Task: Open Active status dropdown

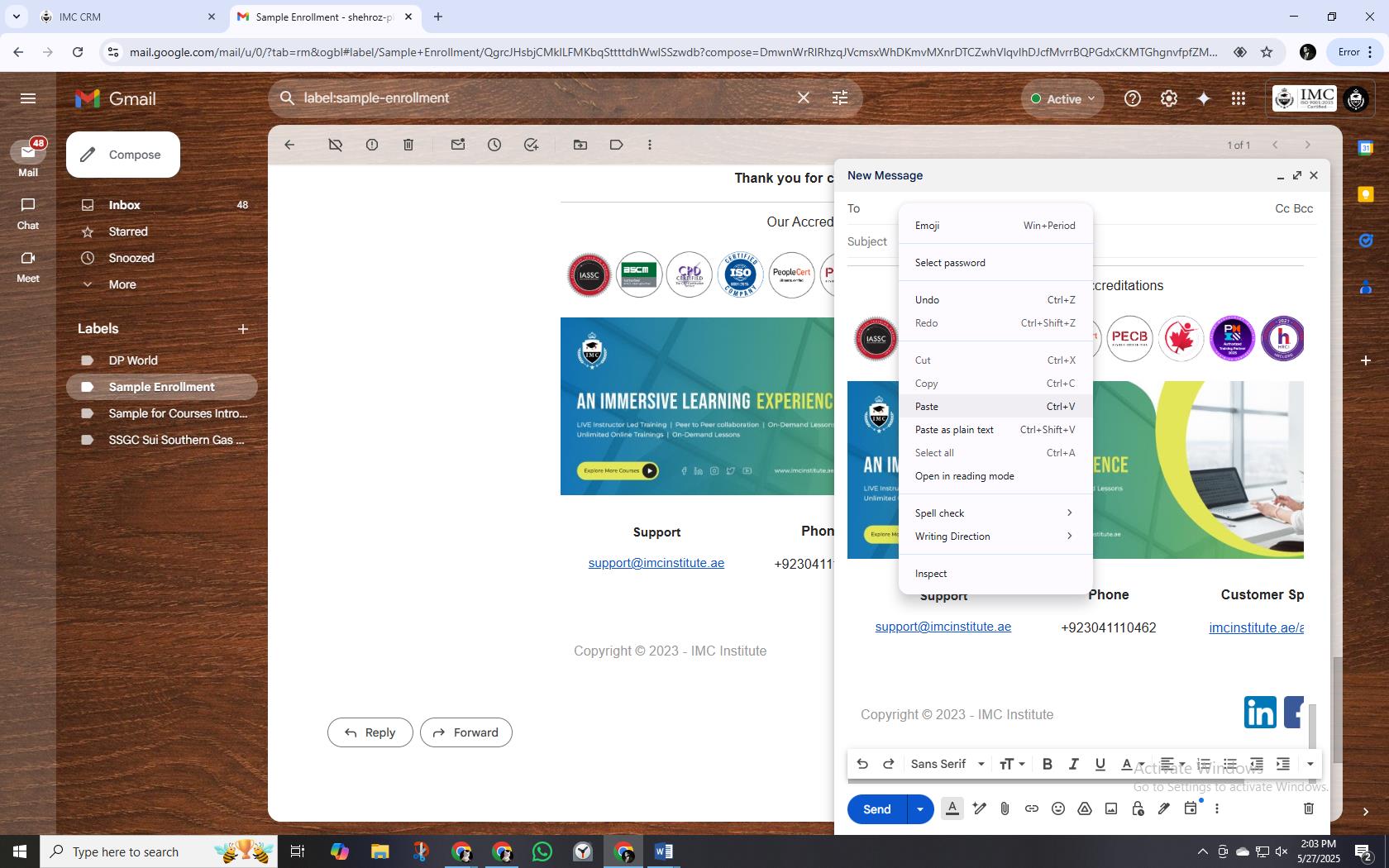Action: (x=1063, y=98)
